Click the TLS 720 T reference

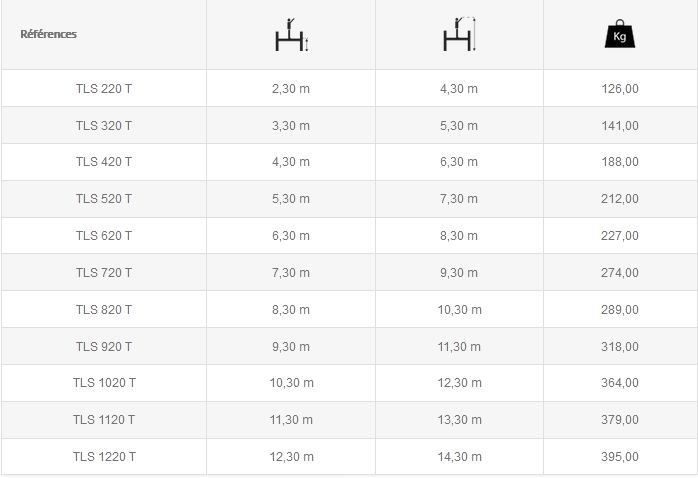104,273
